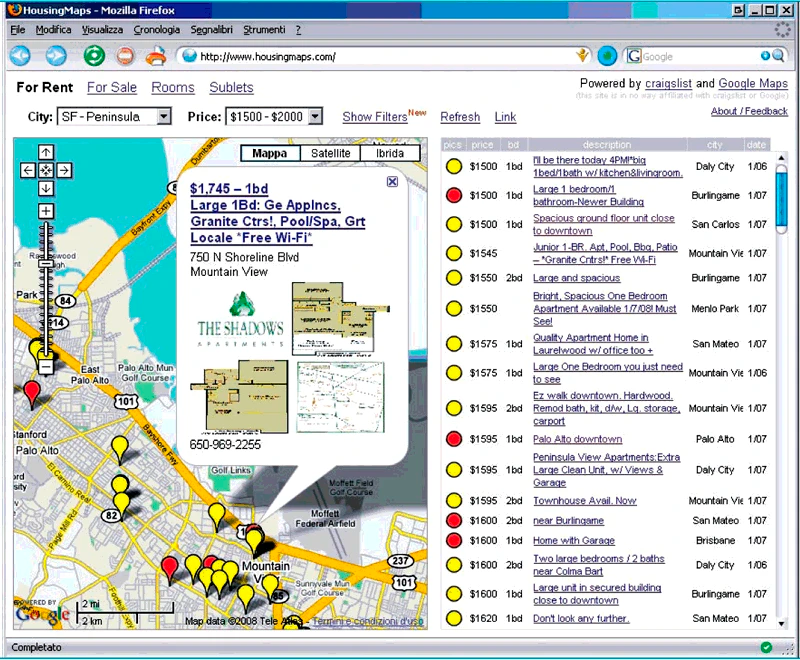Close the listing info popup
This screenshot has height=660, width=800.
pos(392,182)
